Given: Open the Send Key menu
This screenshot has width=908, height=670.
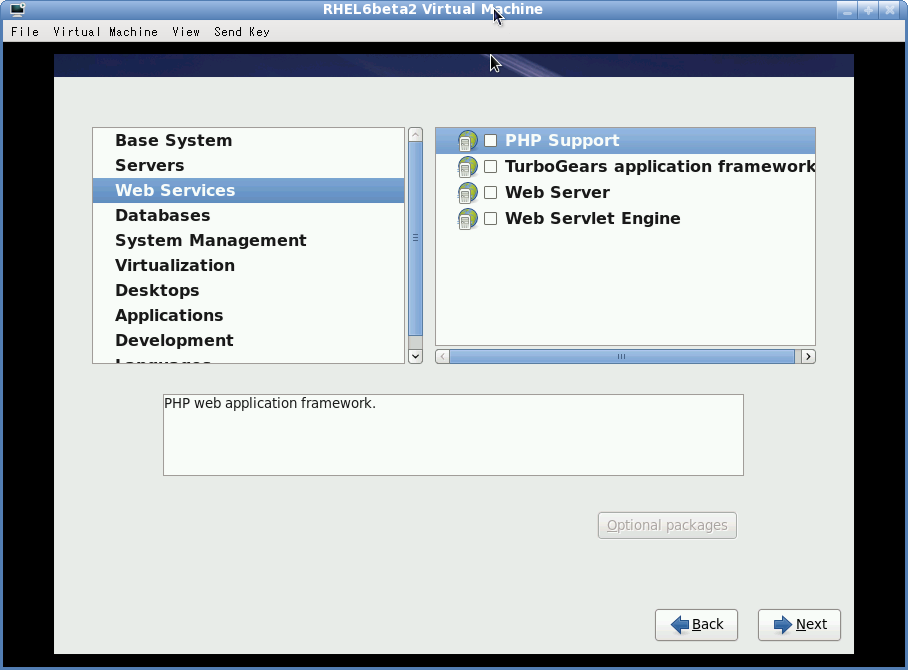Looking at the screenshot, I should [x=242, y=32].
